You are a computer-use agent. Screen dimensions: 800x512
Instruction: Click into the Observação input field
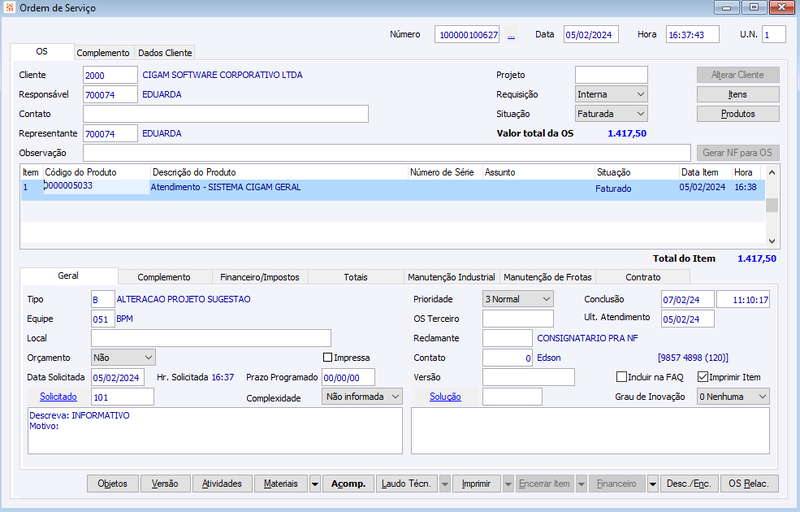[387, 152]
